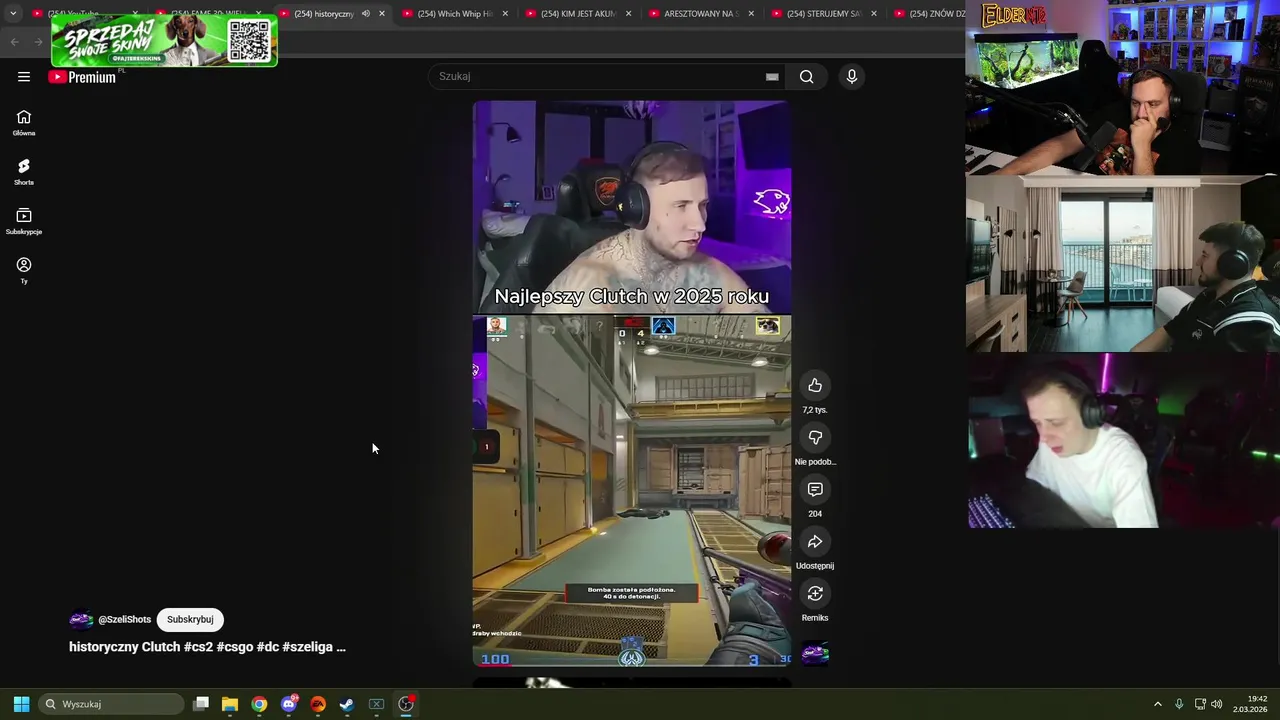Open OBS Studio from the taskbar
Image resolution: width=1280 pixels, height=720 pixels.
click(x=406, y=704)
